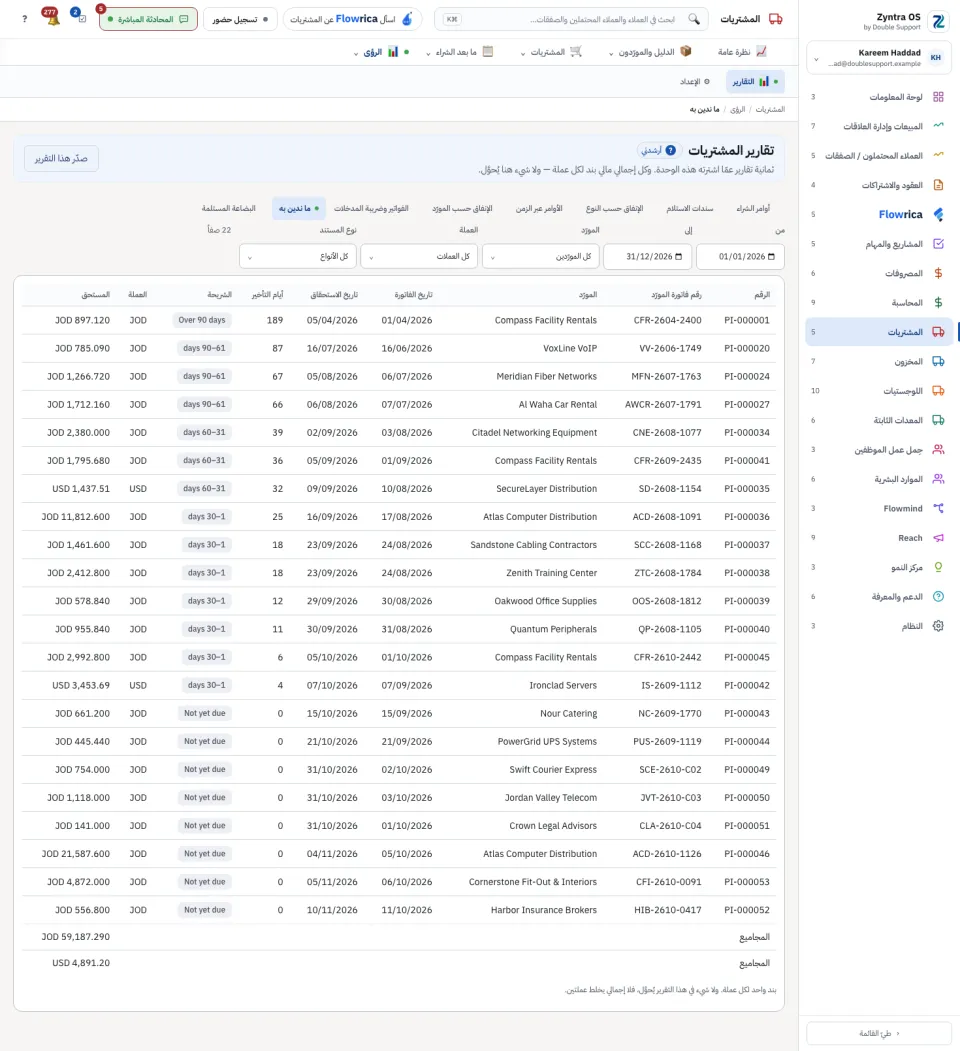The height and width of the screenshot is (1051, 960).
Task: Expand the الرؤى insights menu
Action: point(381,52)
